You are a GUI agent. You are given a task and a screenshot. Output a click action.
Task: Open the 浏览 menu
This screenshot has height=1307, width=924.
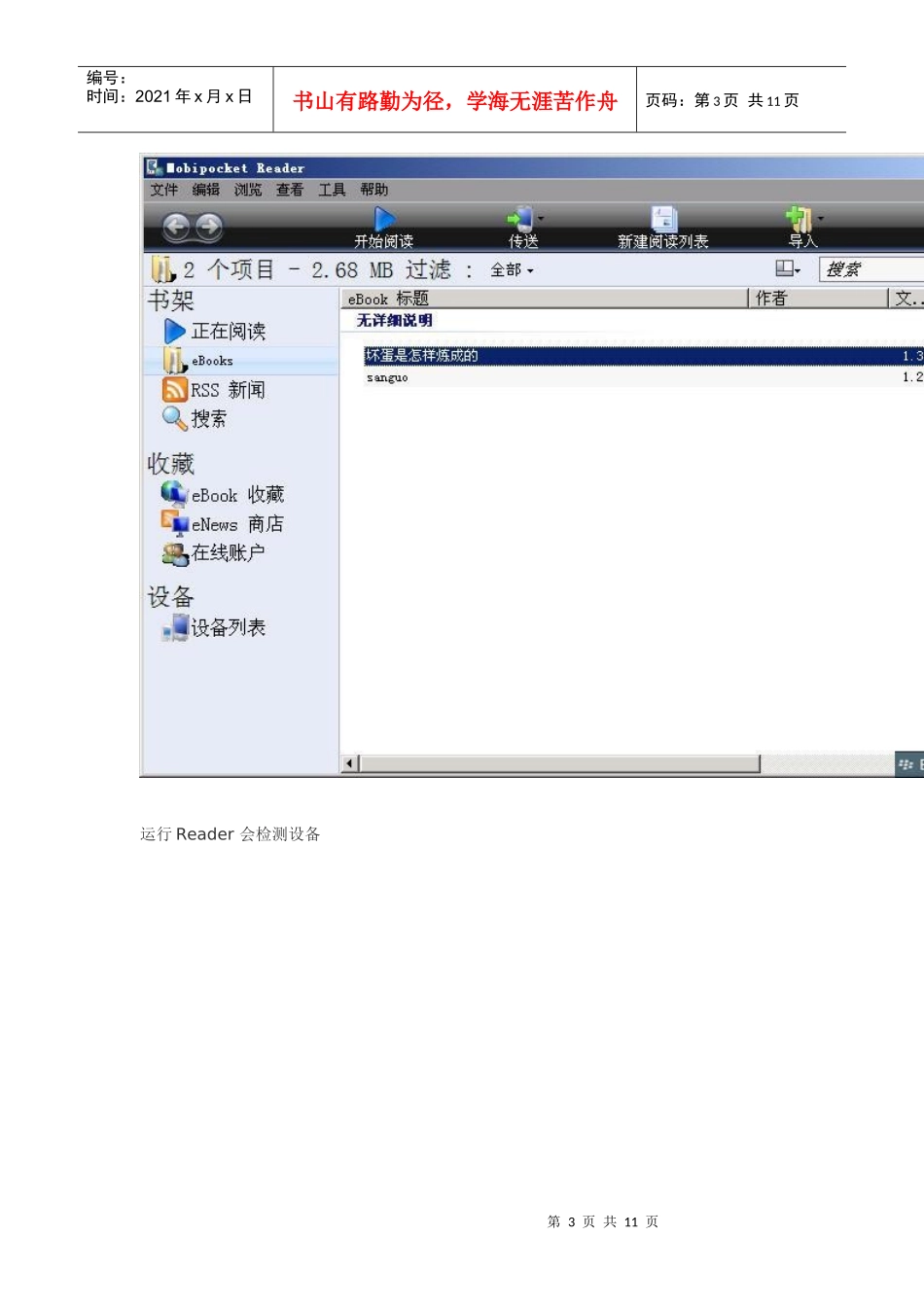(248, 190)
